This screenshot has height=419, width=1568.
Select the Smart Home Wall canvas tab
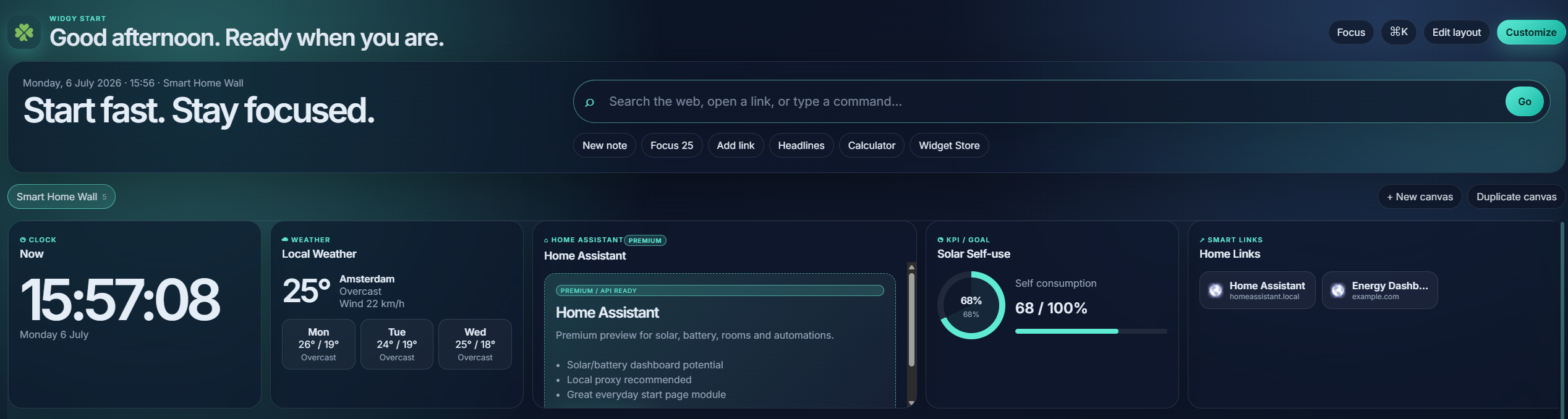coord(61,197)
